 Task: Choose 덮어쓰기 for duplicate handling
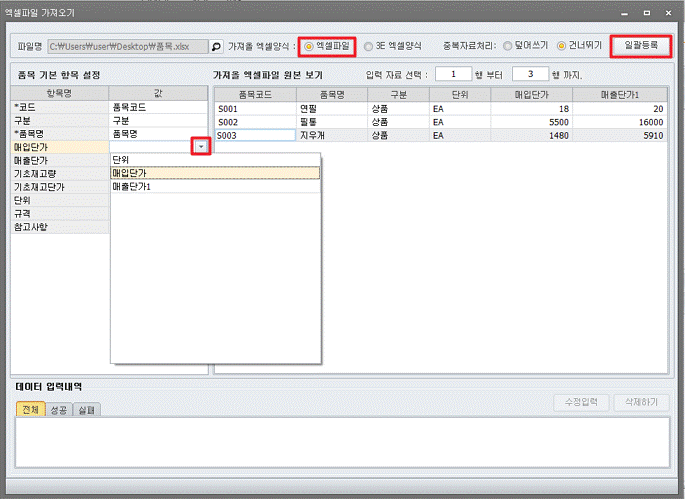508,46
